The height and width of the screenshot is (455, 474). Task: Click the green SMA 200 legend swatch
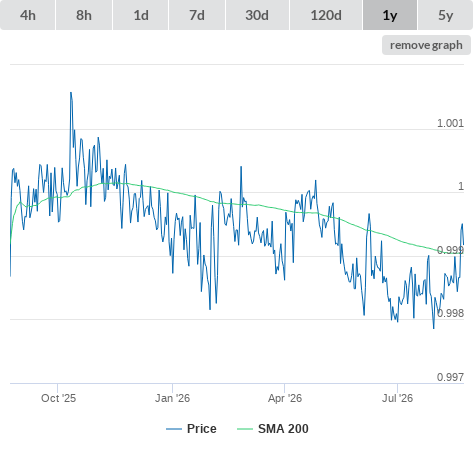pyautogui.click(x=245, y=429)
